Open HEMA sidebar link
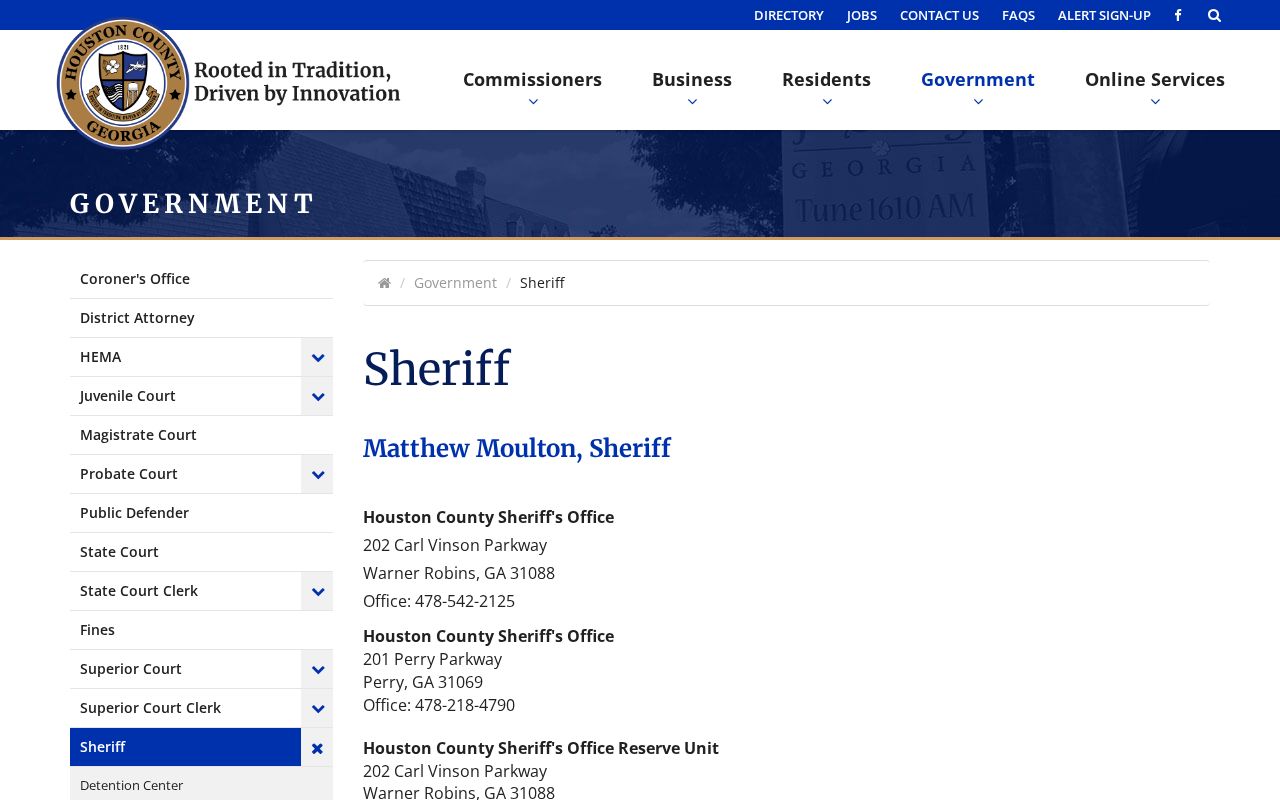This screenshot has height=800, width=1280. pos(185,357)
